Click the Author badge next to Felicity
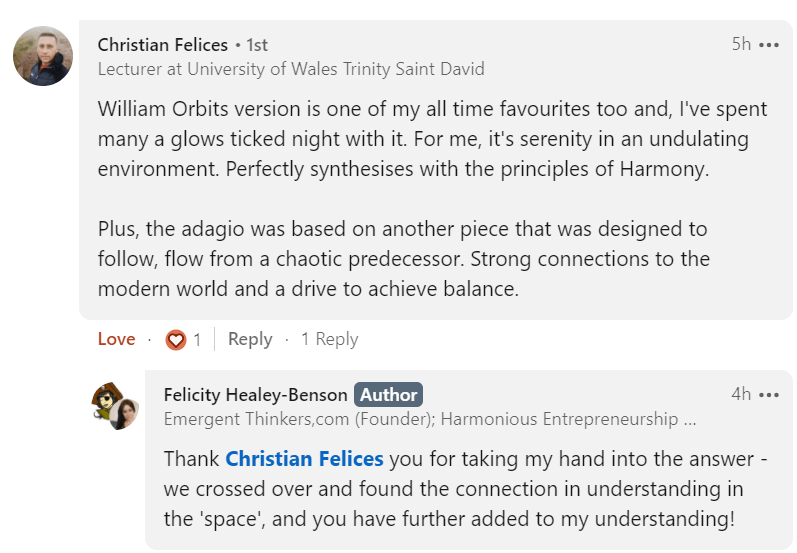The image size is (797, 553). point(389,394)
